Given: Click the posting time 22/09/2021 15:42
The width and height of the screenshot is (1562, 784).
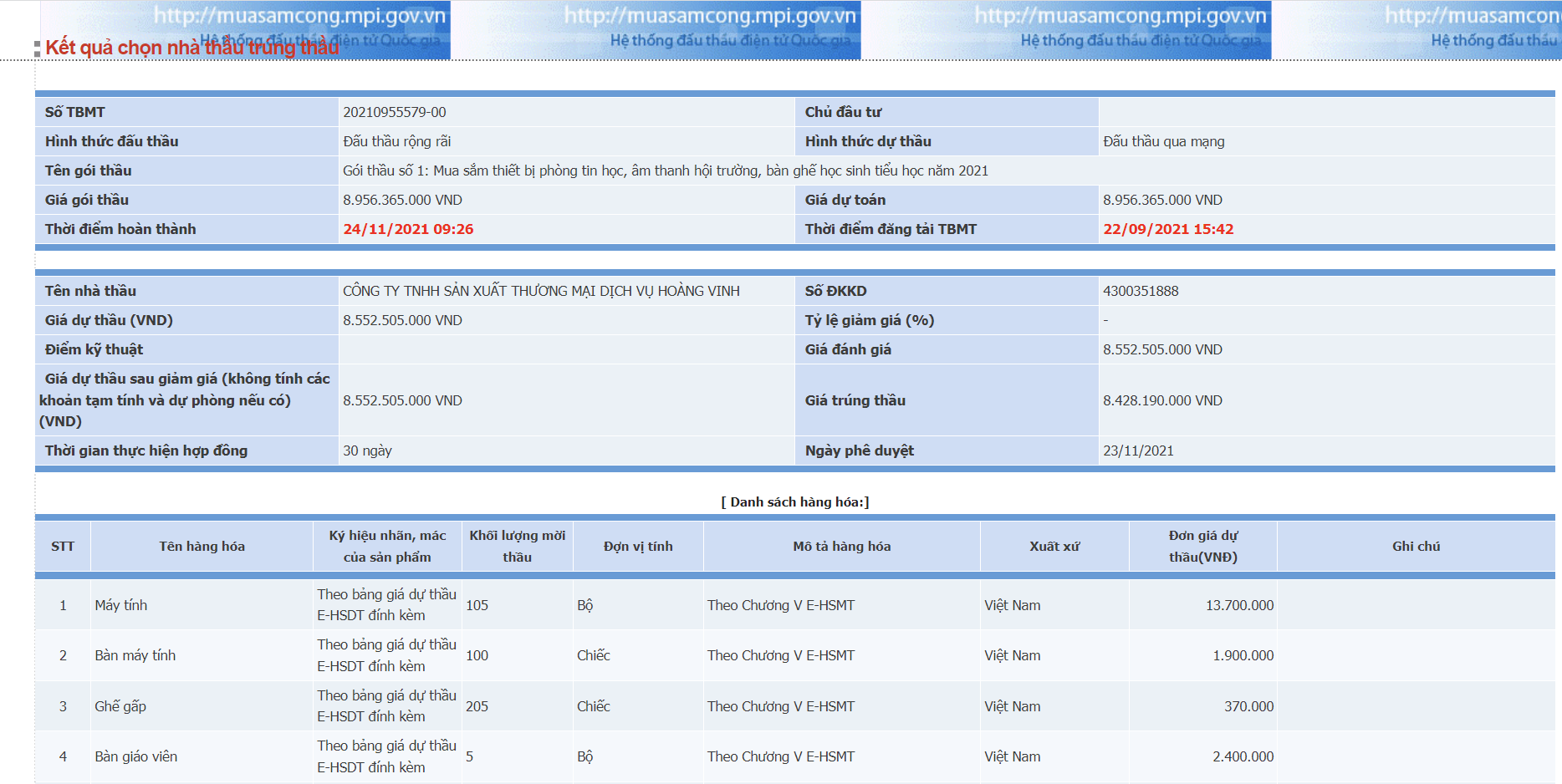Looking at the screenshot, I should click(1168, 229).
